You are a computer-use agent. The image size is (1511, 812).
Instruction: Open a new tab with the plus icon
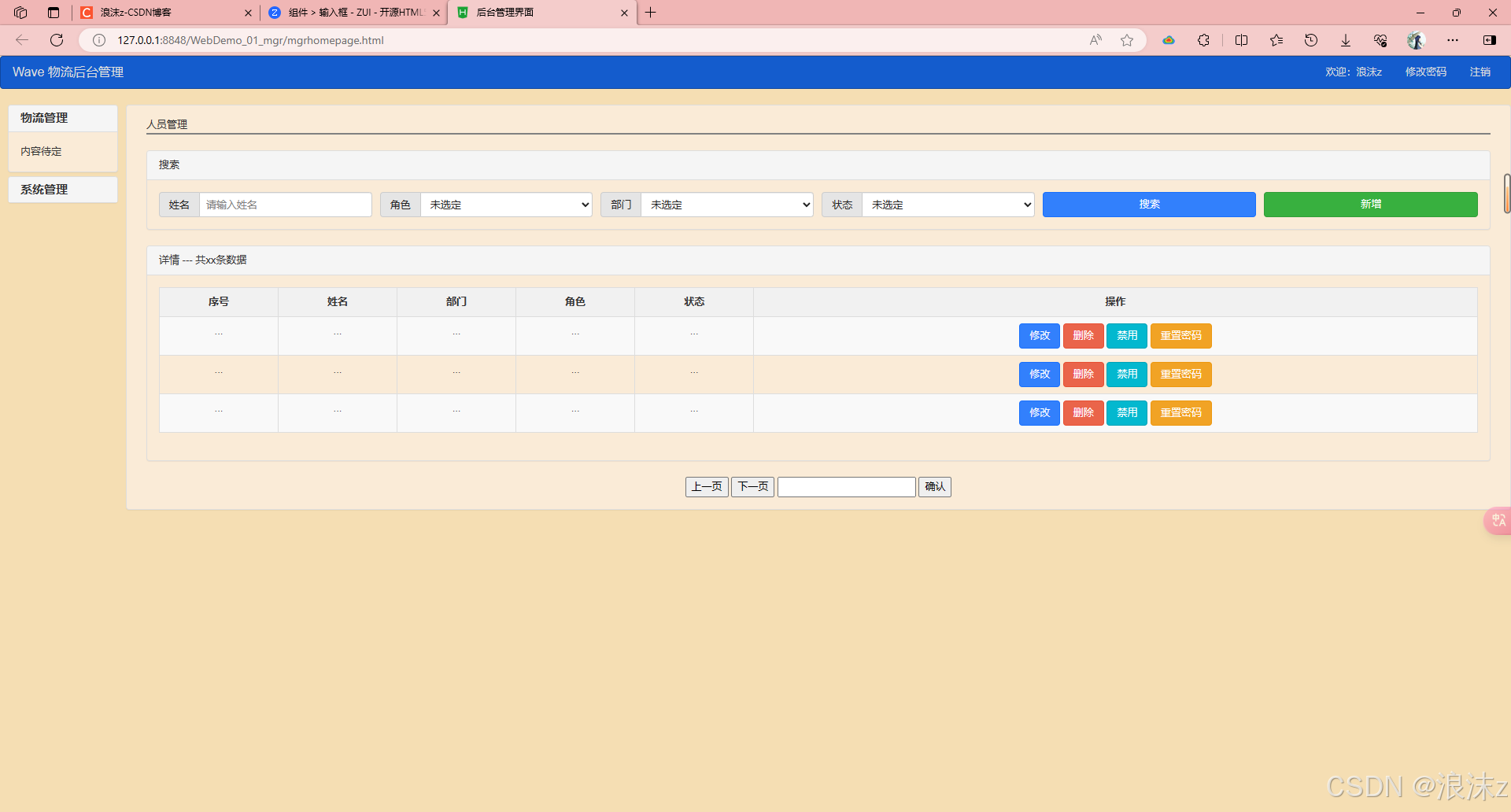(x=651, y=13)
